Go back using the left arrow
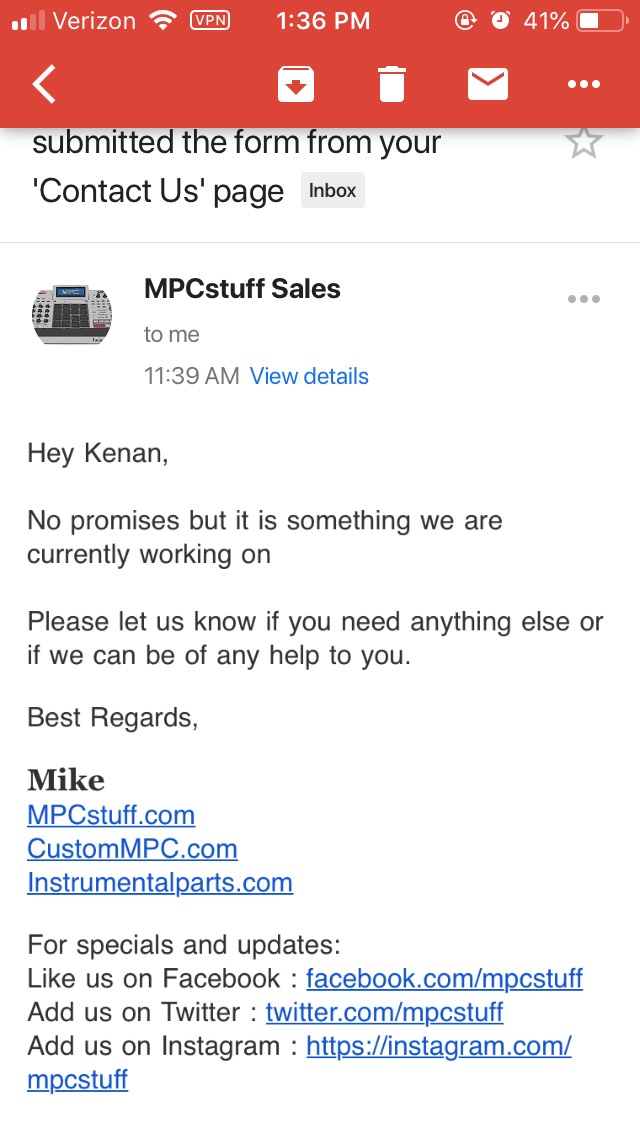This screenshot has width=640, height=1136. click(44, 84)
